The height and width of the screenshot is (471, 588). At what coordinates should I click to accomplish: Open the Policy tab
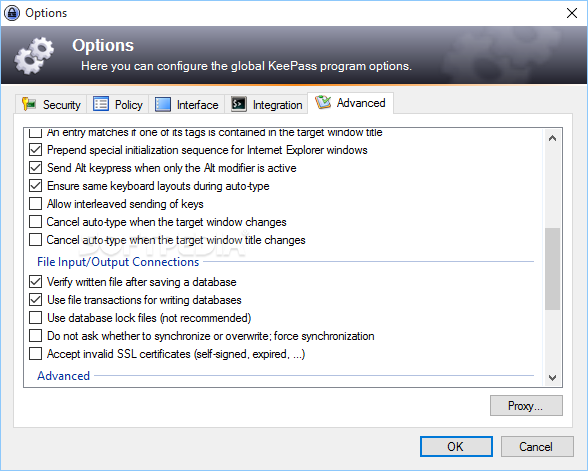click(x=118, y=104)
